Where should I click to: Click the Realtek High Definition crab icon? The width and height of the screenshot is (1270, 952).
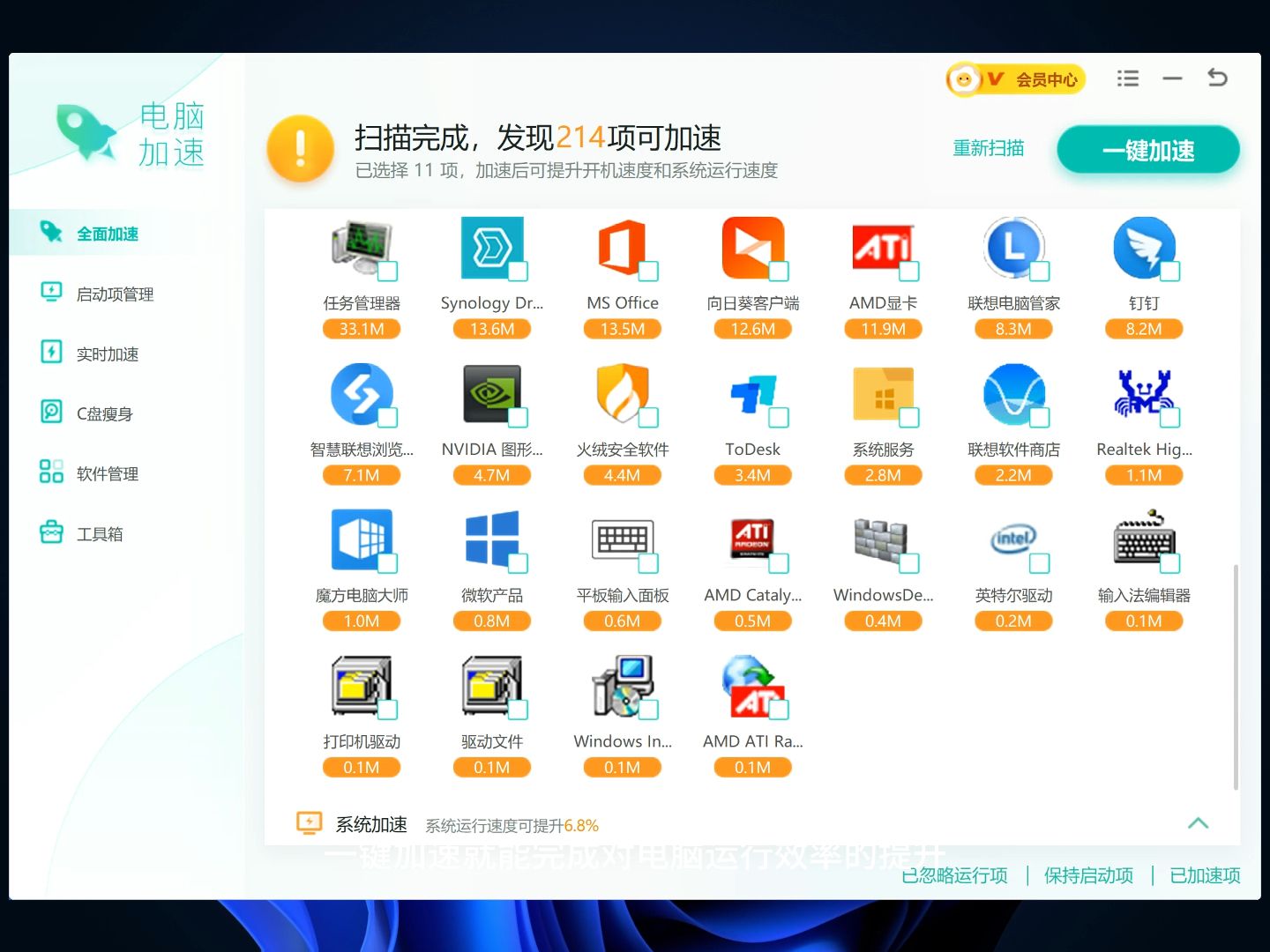point(1144,394)
